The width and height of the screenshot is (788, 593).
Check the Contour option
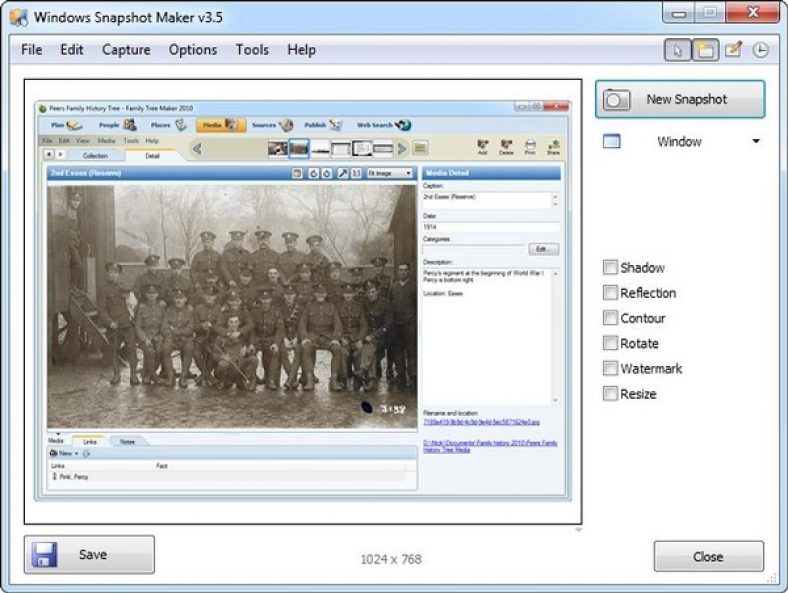[610, 318]
